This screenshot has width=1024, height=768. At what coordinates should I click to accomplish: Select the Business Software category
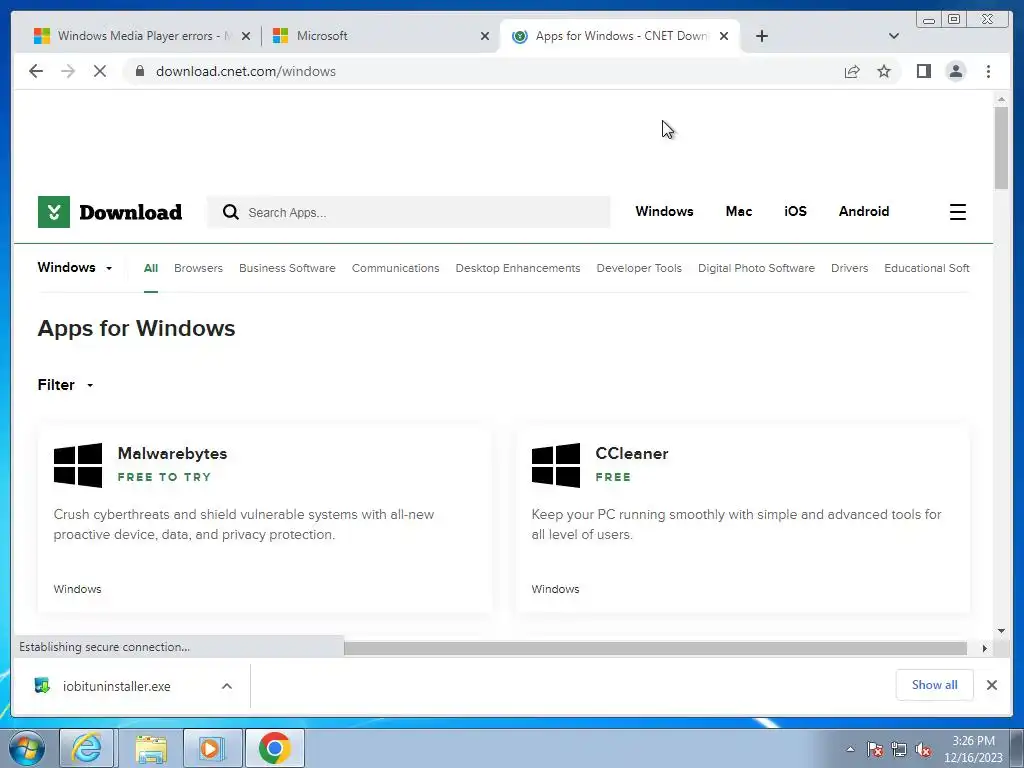point(287,268)
